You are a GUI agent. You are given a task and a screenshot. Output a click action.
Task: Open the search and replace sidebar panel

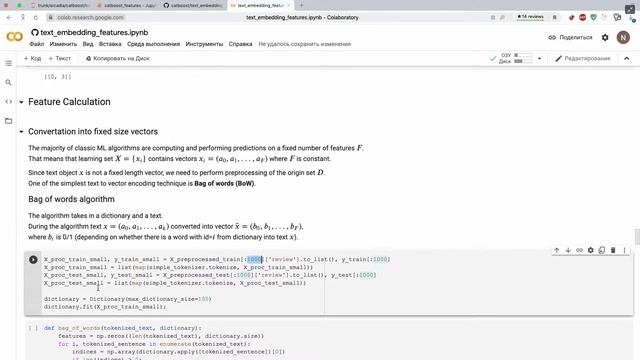point(8,82)
